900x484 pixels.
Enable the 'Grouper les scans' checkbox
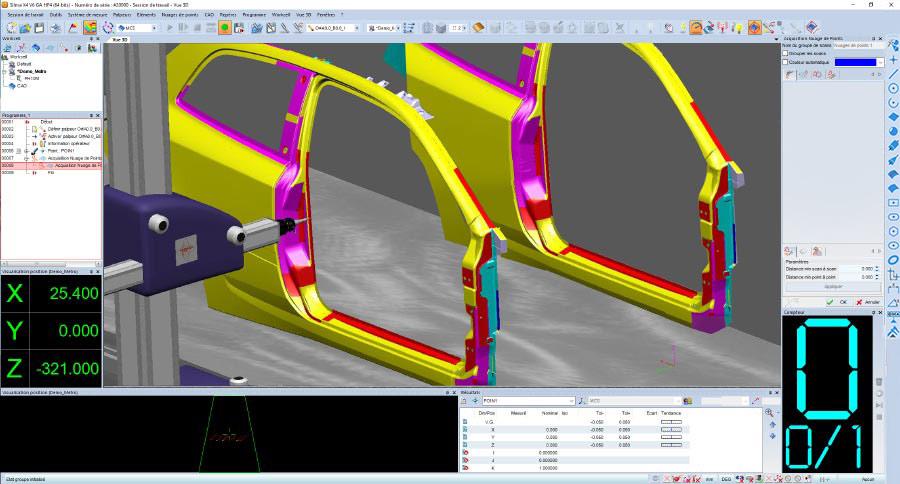(786, 53)
